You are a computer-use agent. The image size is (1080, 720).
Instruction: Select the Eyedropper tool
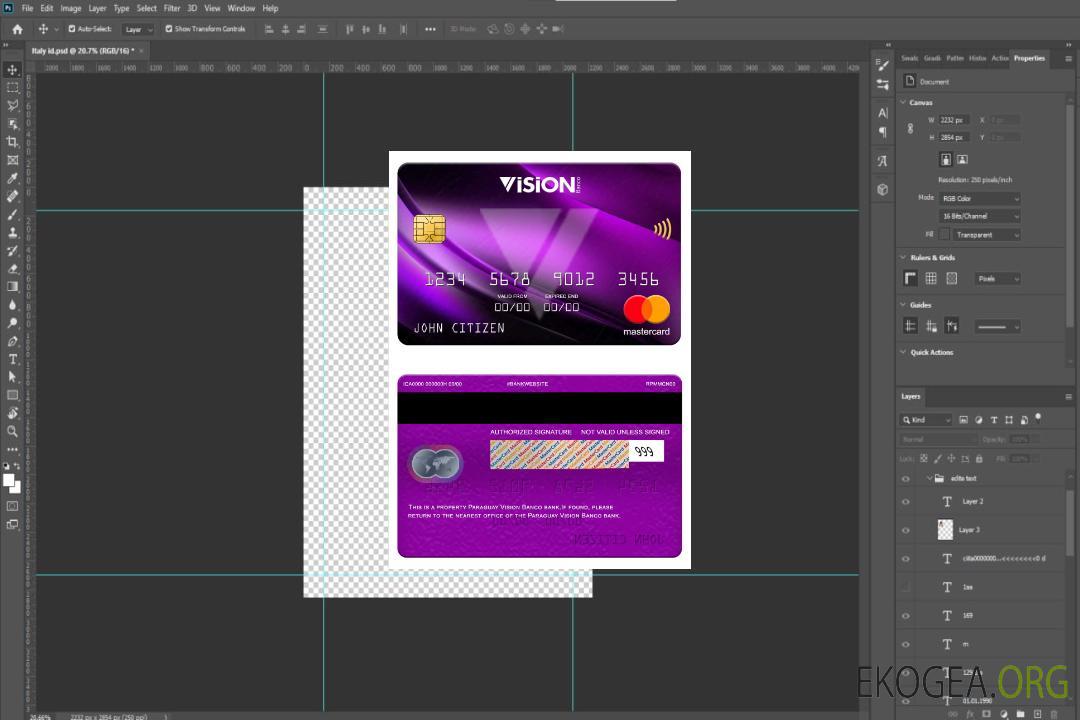[x=12, y=178]
